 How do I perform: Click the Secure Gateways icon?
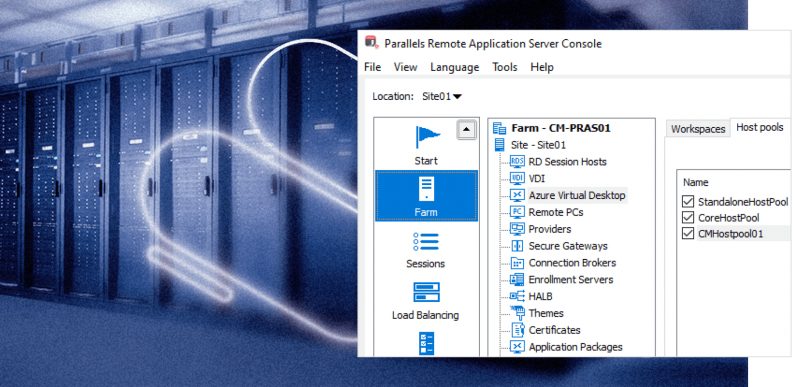(x=517, y=246)
